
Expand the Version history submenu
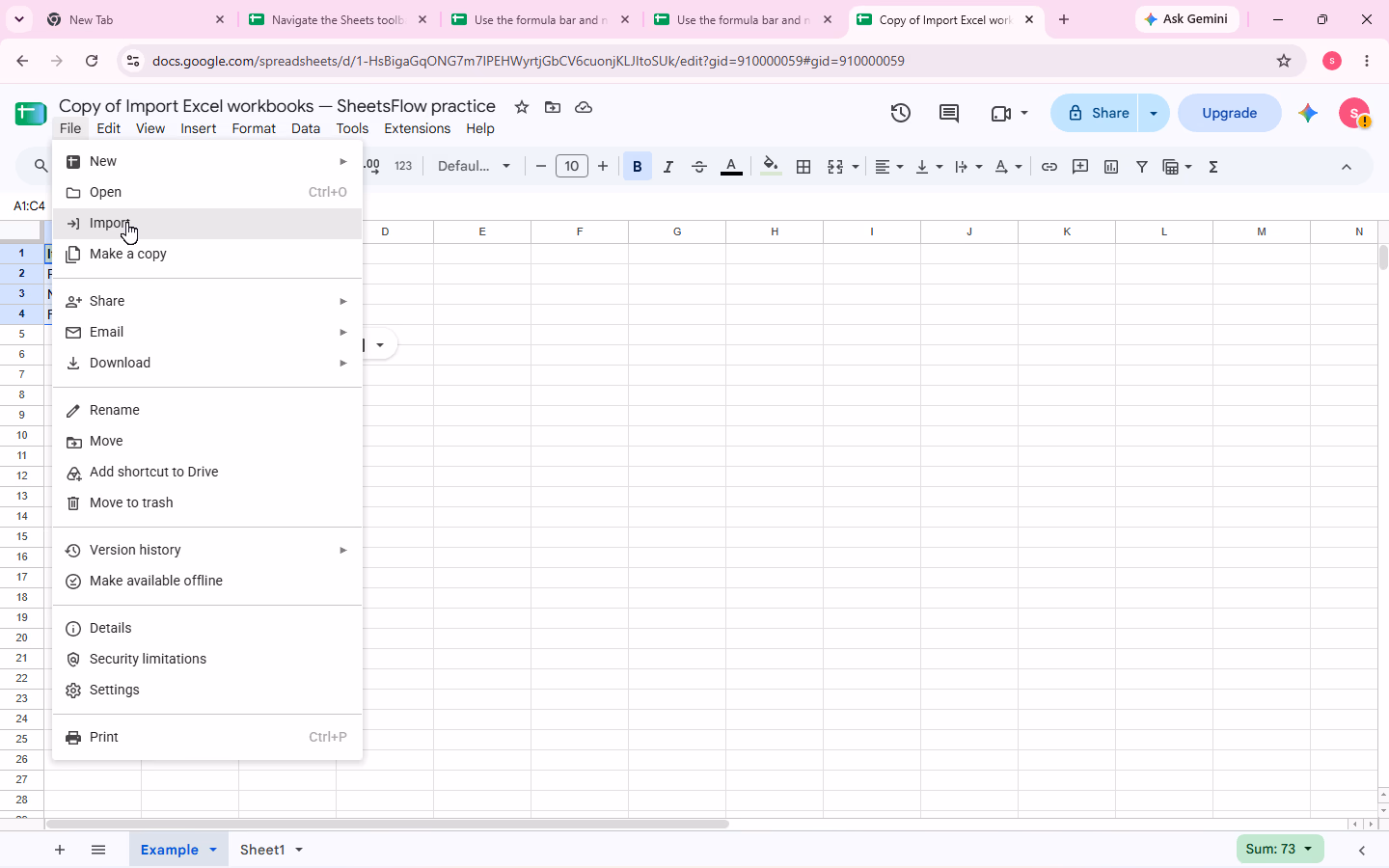[x=207, y=550]
